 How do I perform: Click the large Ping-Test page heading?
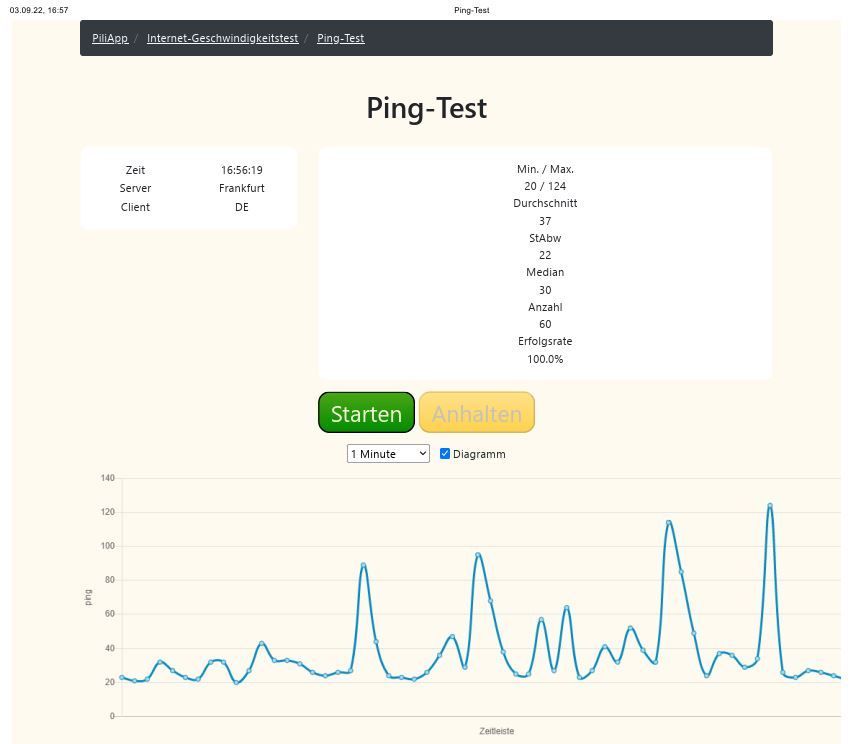pos(426,108)
